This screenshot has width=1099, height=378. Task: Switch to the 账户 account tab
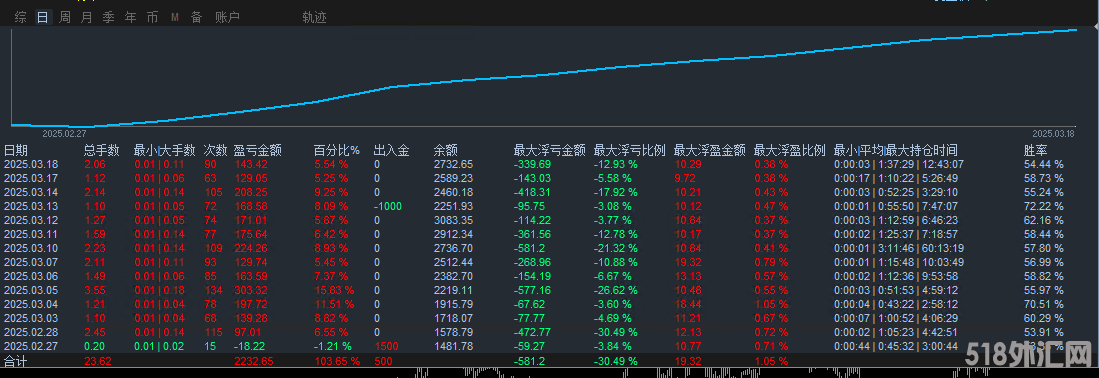pos(227,18)
